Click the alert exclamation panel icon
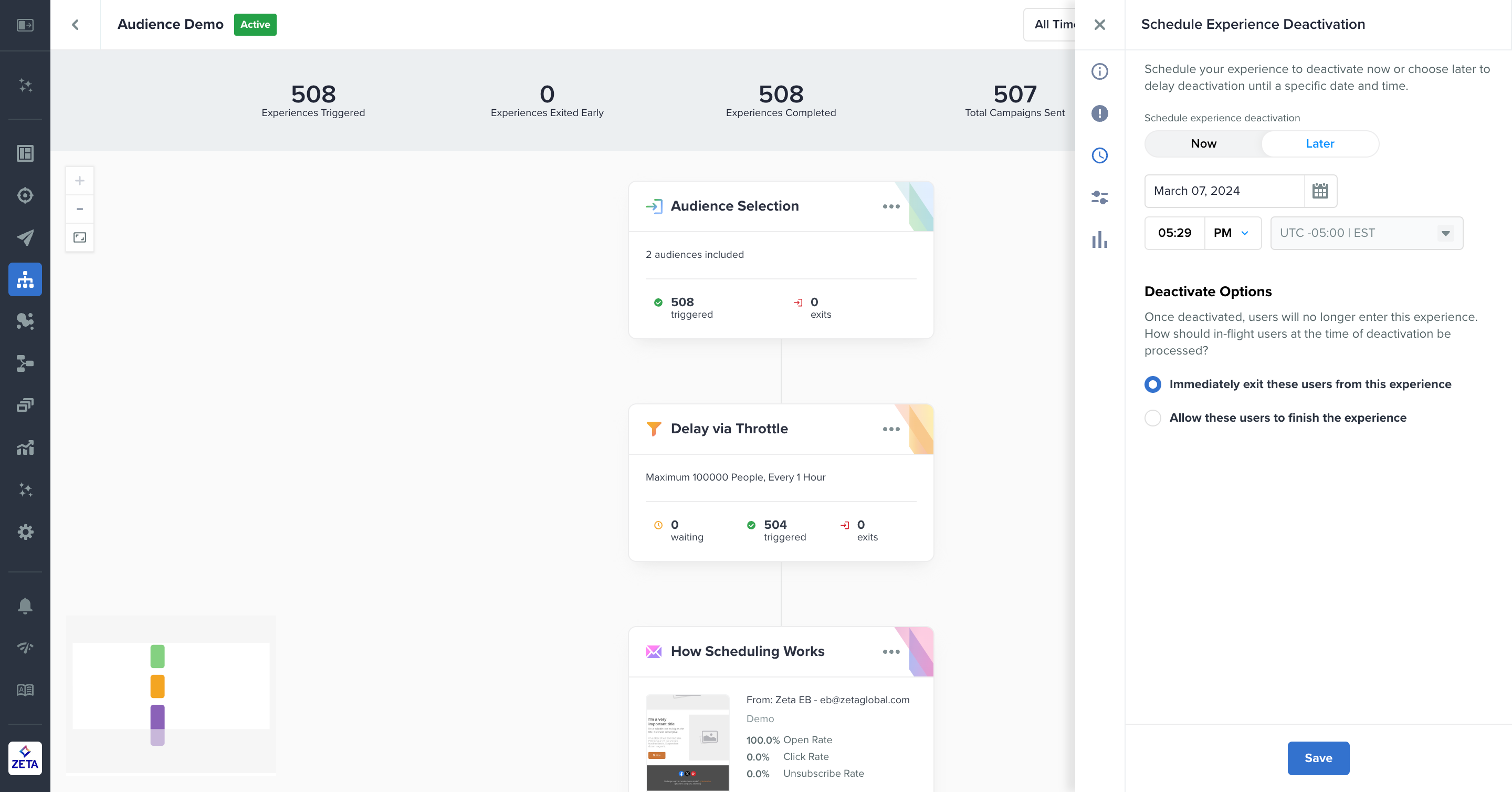 [x=1099, y=113]
